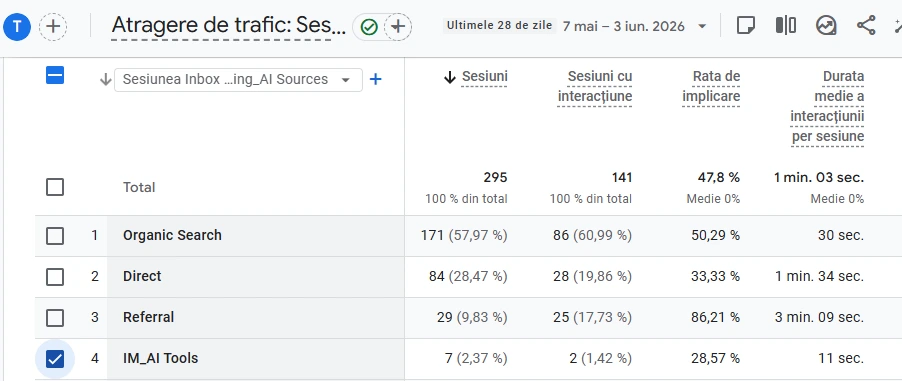The height and width of the screenshot is (381, 902).
Task: Click engaged sessions cell 25 (17,73 %)
Action: (593, 317)
